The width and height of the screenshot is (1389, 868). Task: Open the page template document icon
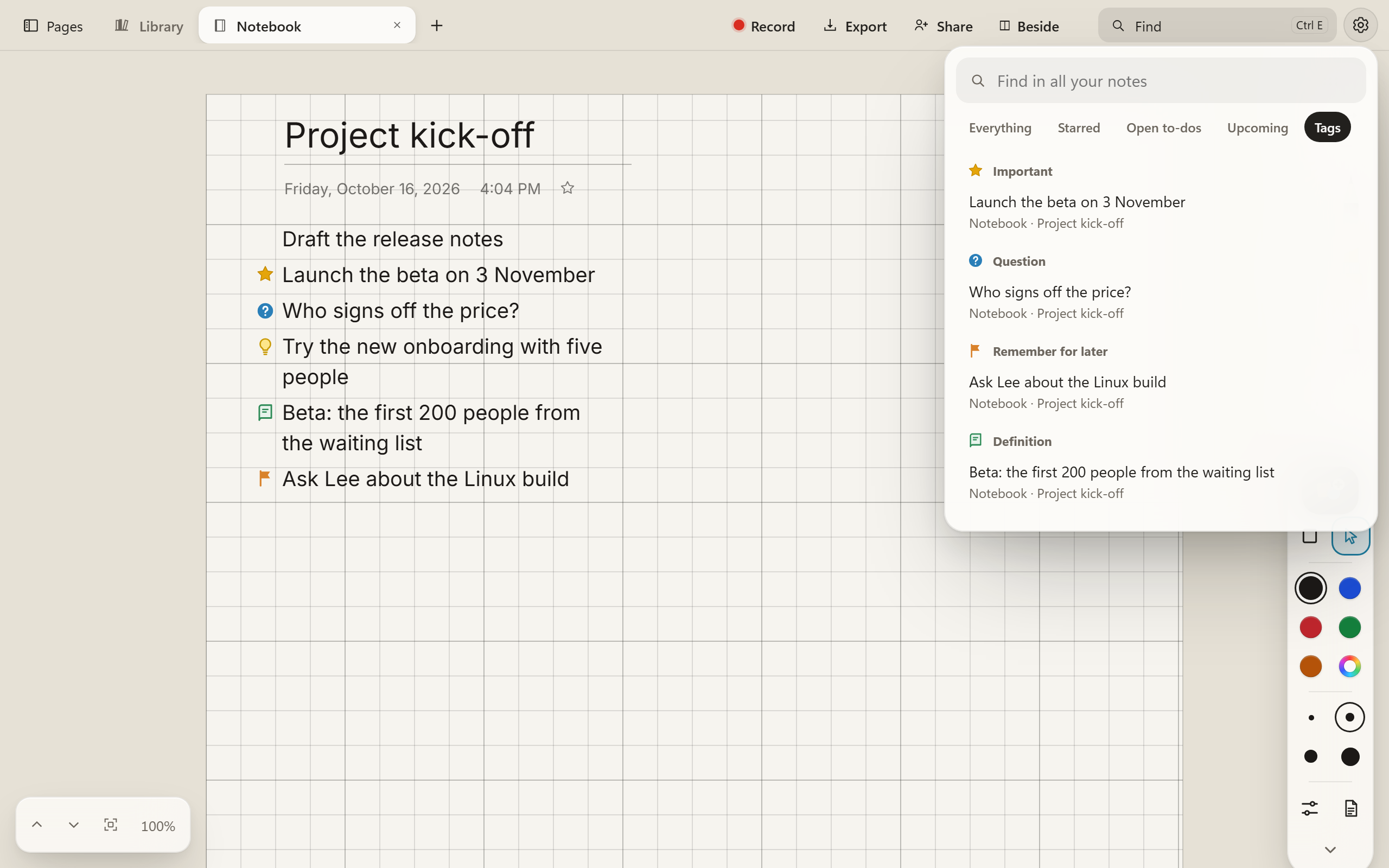(x=1350, y=808)
